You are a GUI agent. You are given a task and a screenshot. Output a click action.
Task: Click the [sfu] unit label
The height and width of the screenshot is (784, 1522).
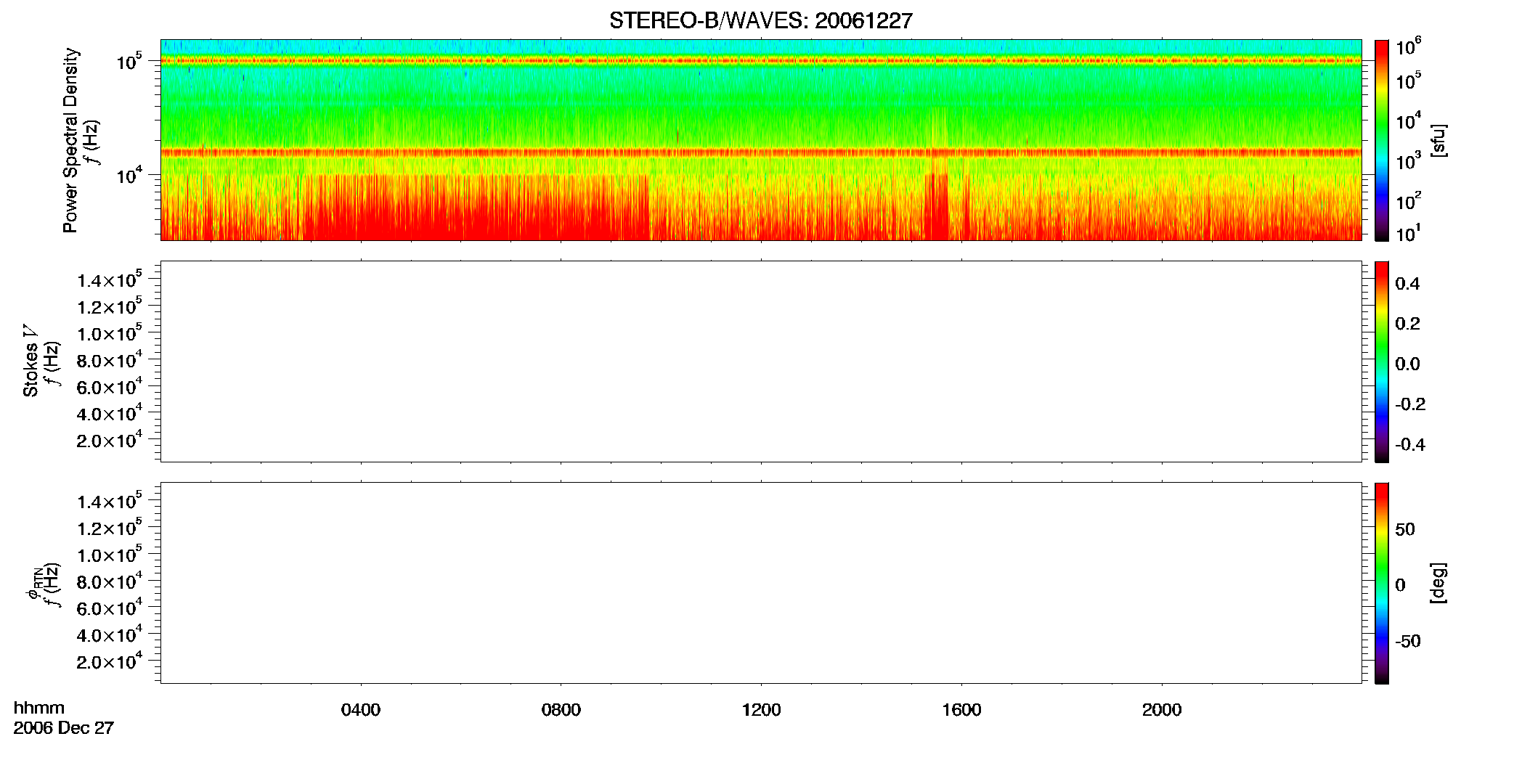(1438, 140)
